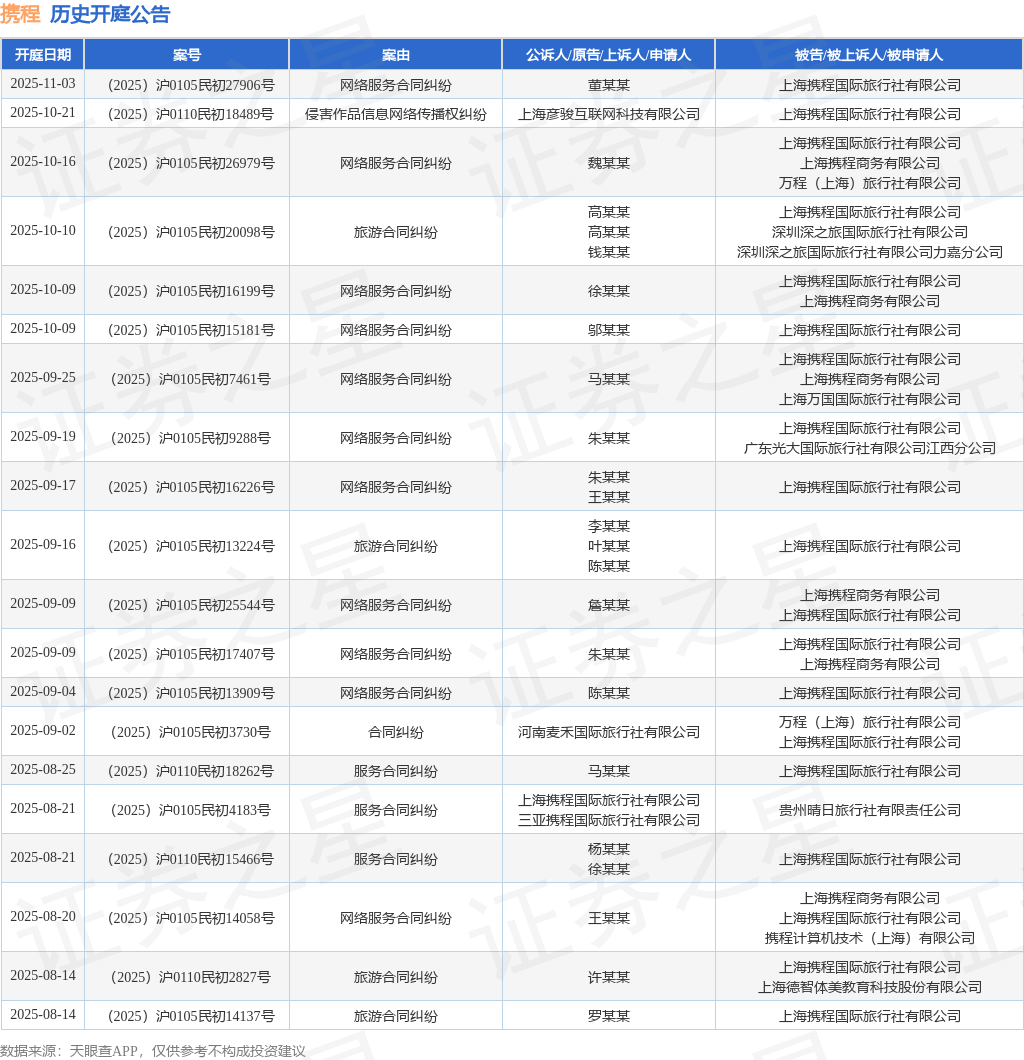Image resolution: width=1024 pixels, height=1060 pixels.
Task: Select the date 2025-10-16
Action: tap(43, 162)
